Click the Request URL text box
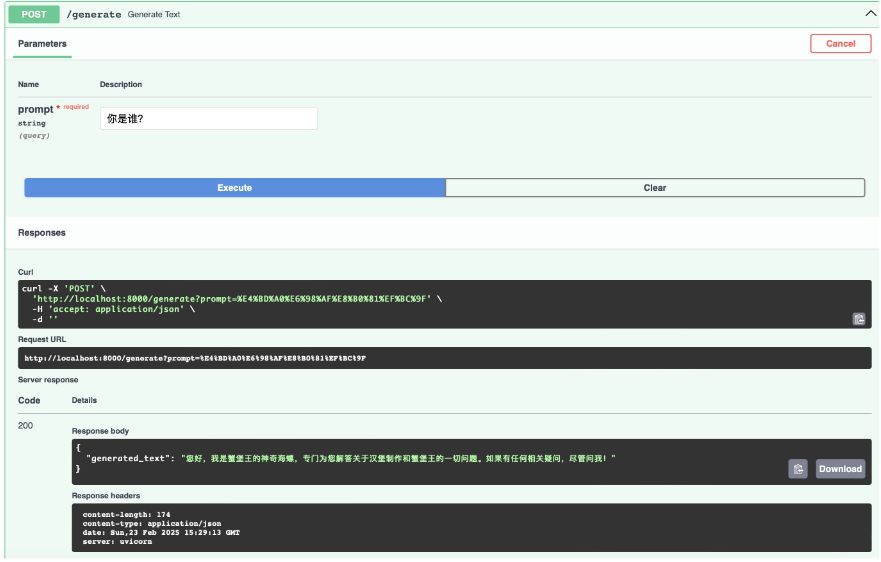881x562 pixels. [440, 358]
